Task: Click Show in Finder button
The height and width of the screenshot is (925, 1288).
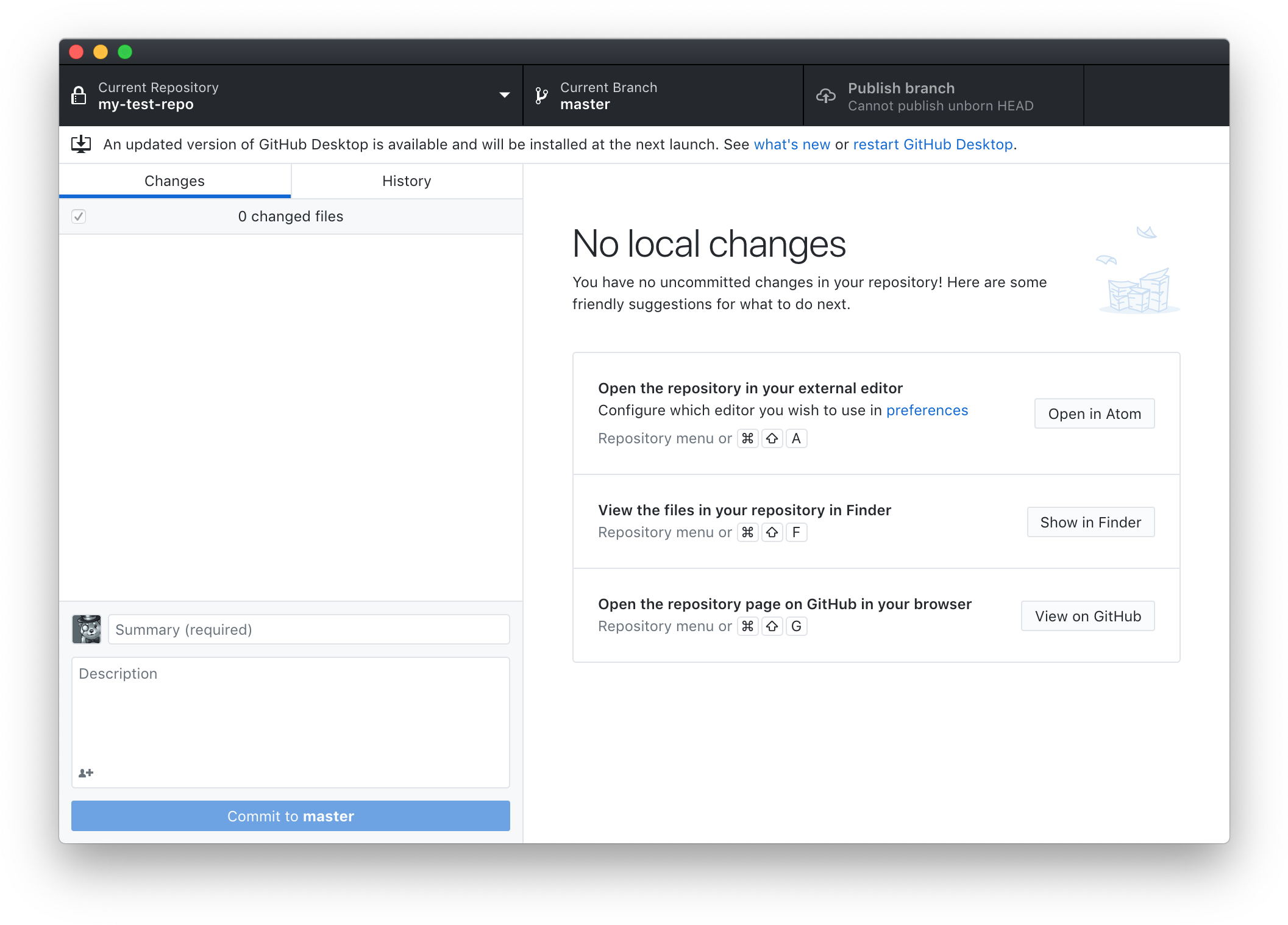Action: (x=1090, y=523)
